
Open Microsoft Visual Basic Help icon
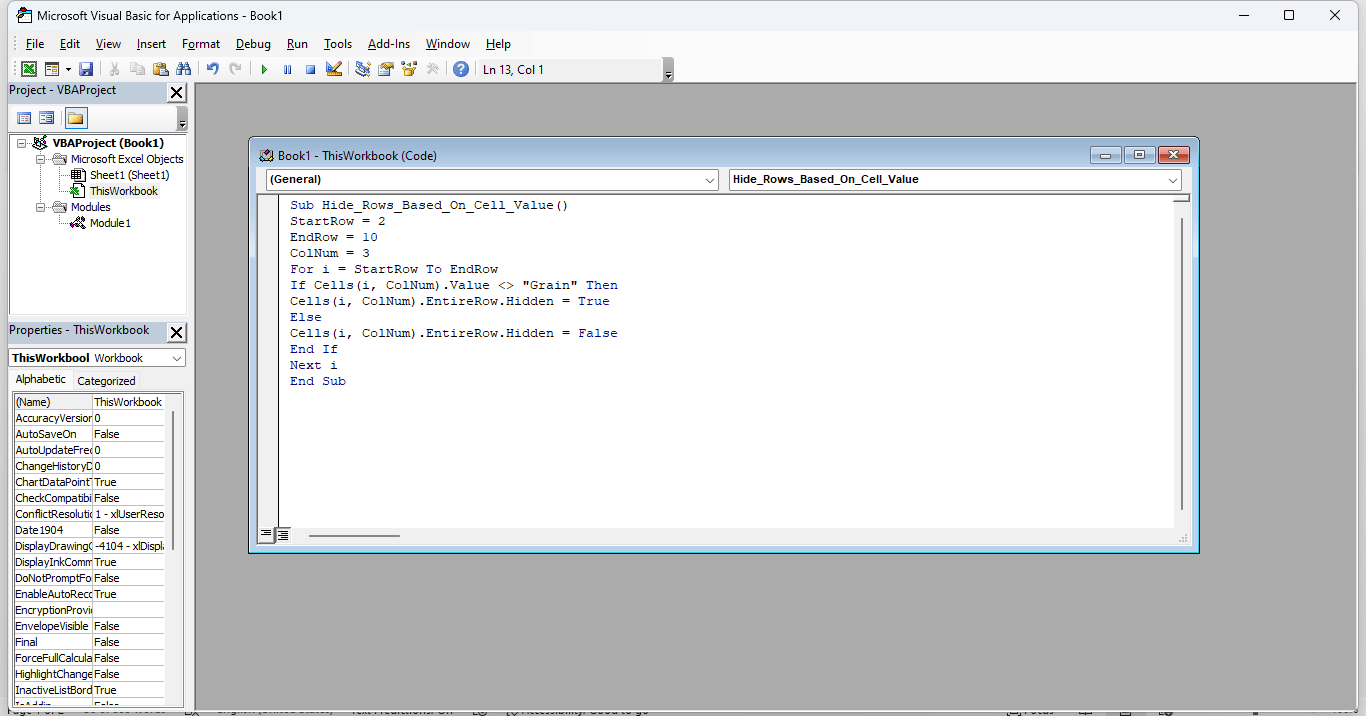pos(460,68)
